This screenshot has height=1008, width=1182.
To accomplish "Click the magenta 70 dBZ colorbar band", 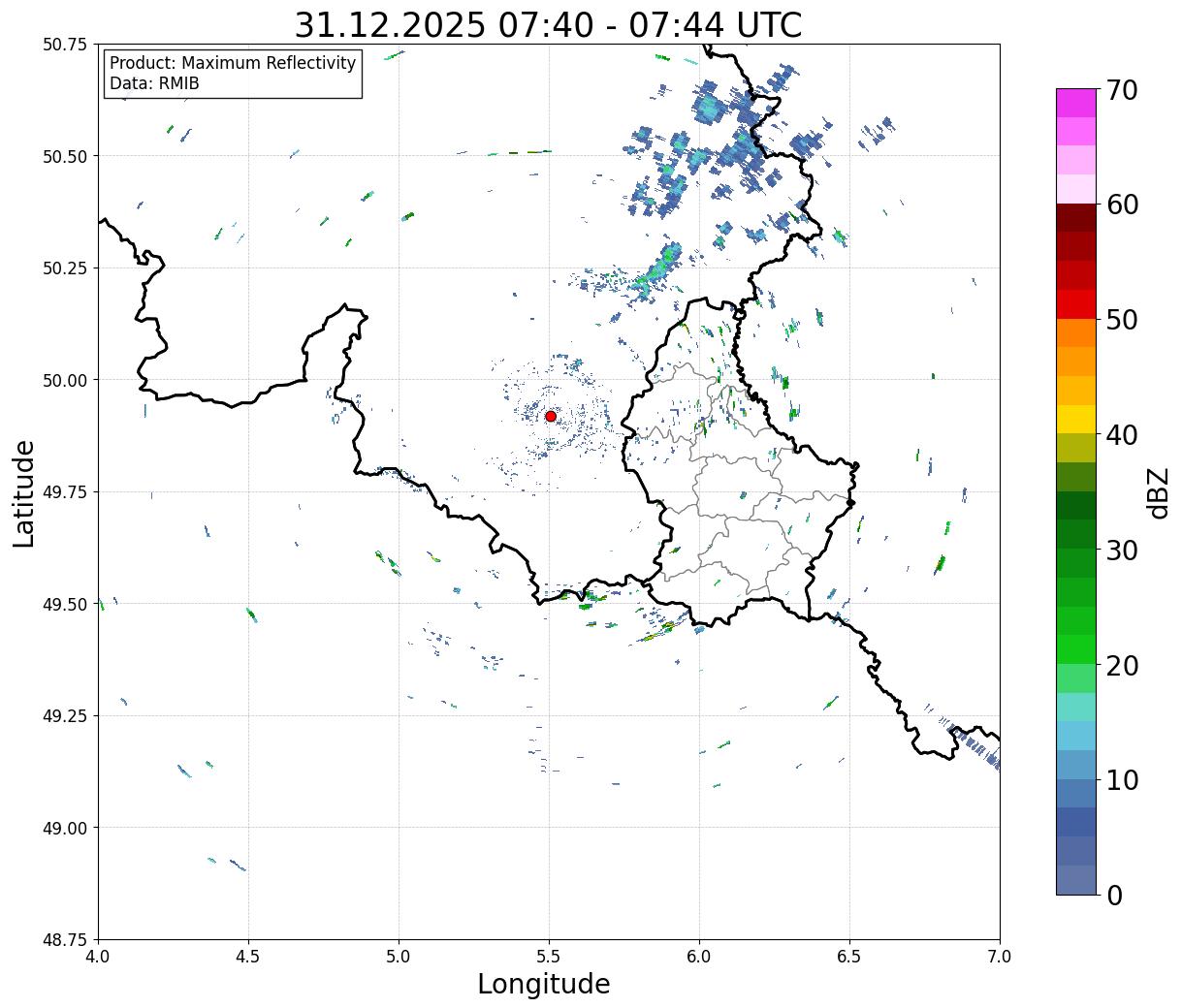I will click(1076, 103).
